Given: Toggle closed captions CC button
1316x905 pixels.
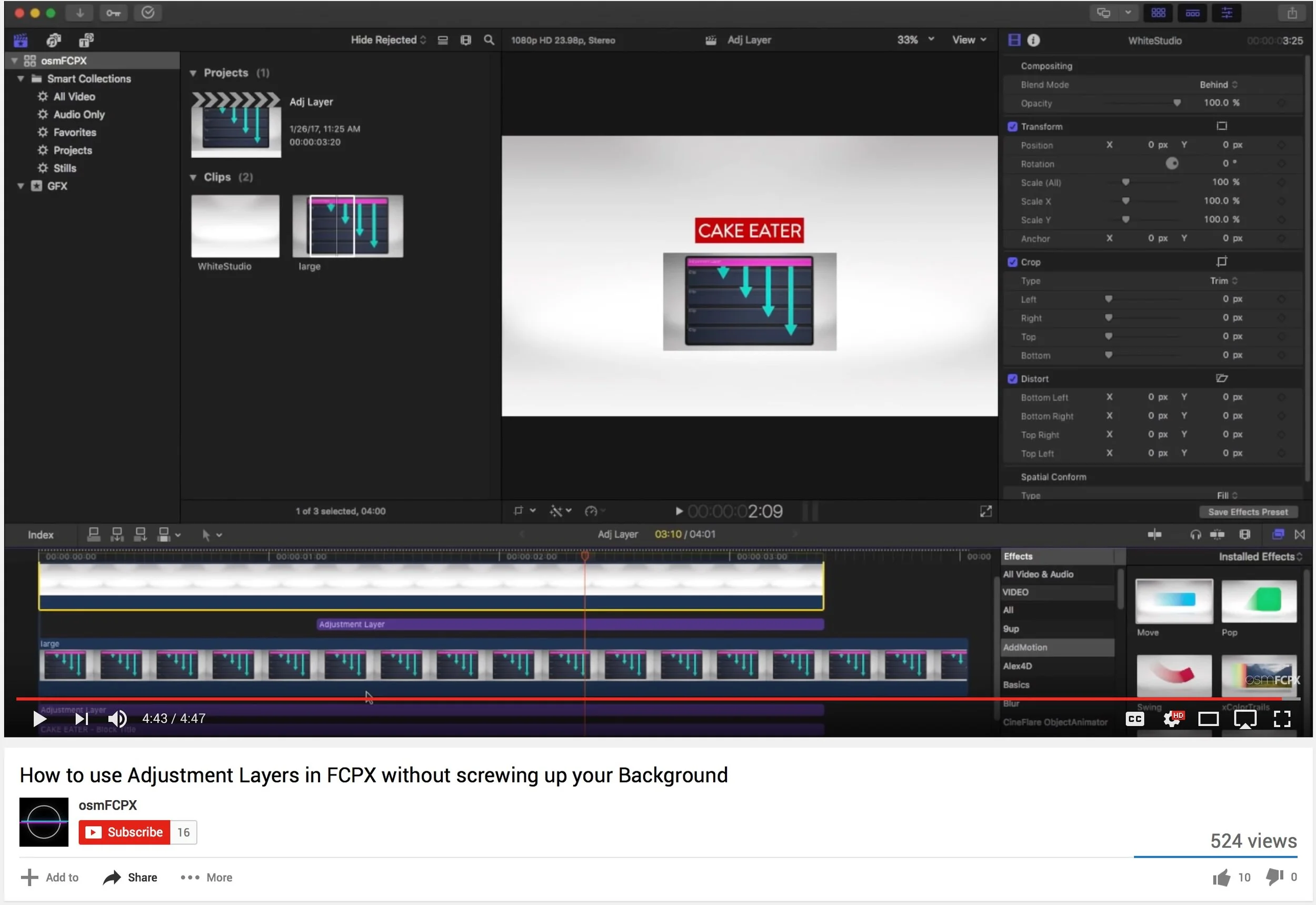Looking at the screenshot, I should click(1134, 719).
